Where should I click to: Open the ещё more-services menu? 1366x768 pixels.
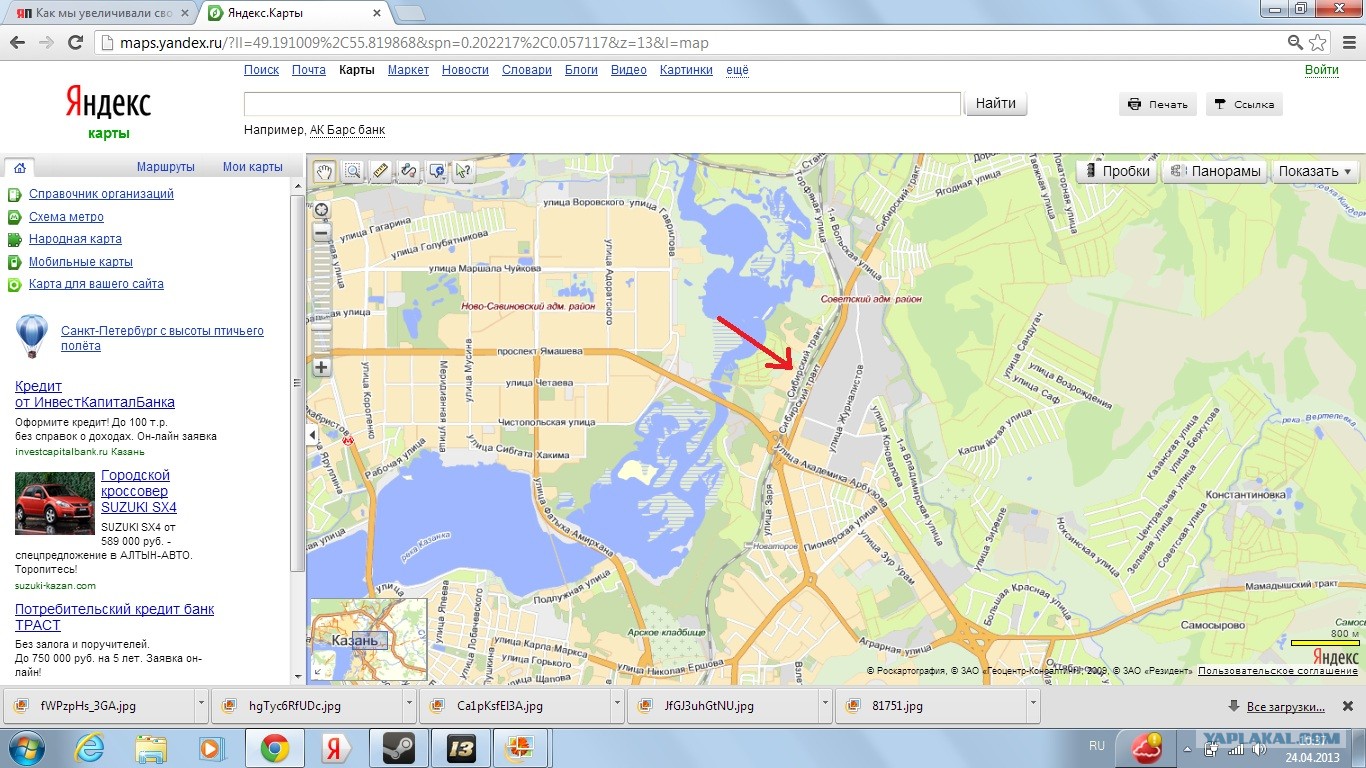(x=737, y=70)
